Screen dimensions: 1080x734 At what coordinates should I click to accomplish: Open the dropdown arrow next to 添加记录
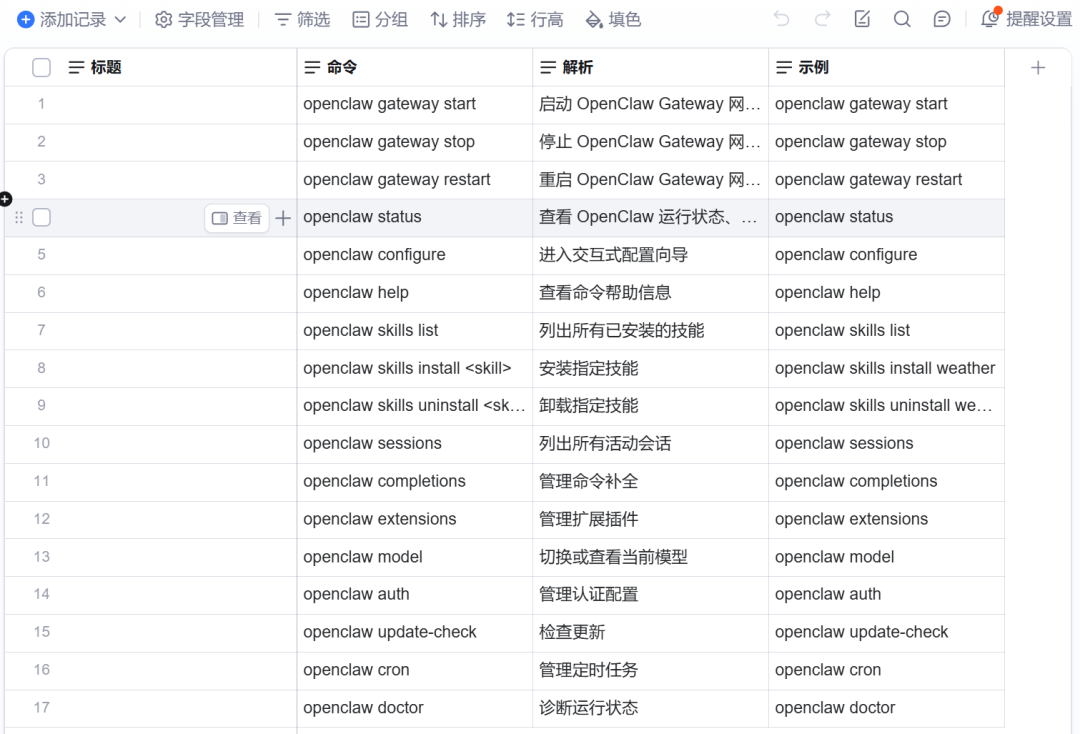[x=121, y=20]
